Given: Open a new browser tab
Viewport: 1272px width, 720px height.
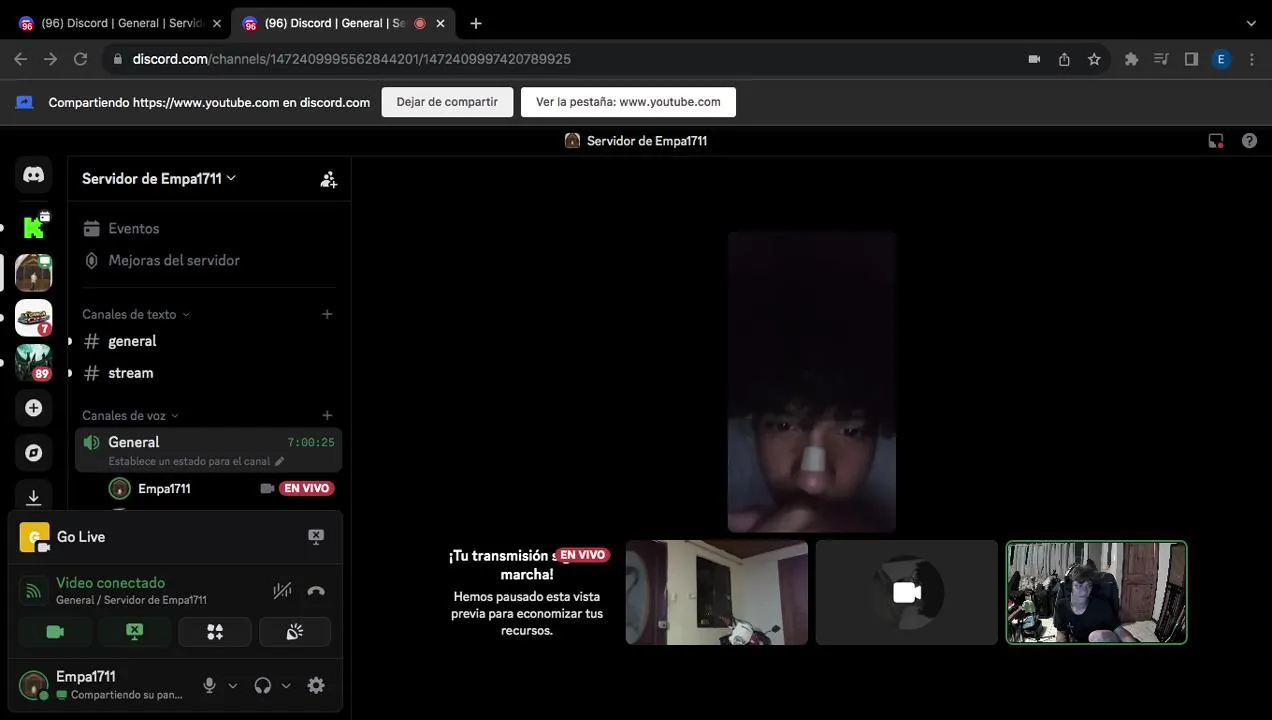Looking at the screenshot, I should [476, 23].
